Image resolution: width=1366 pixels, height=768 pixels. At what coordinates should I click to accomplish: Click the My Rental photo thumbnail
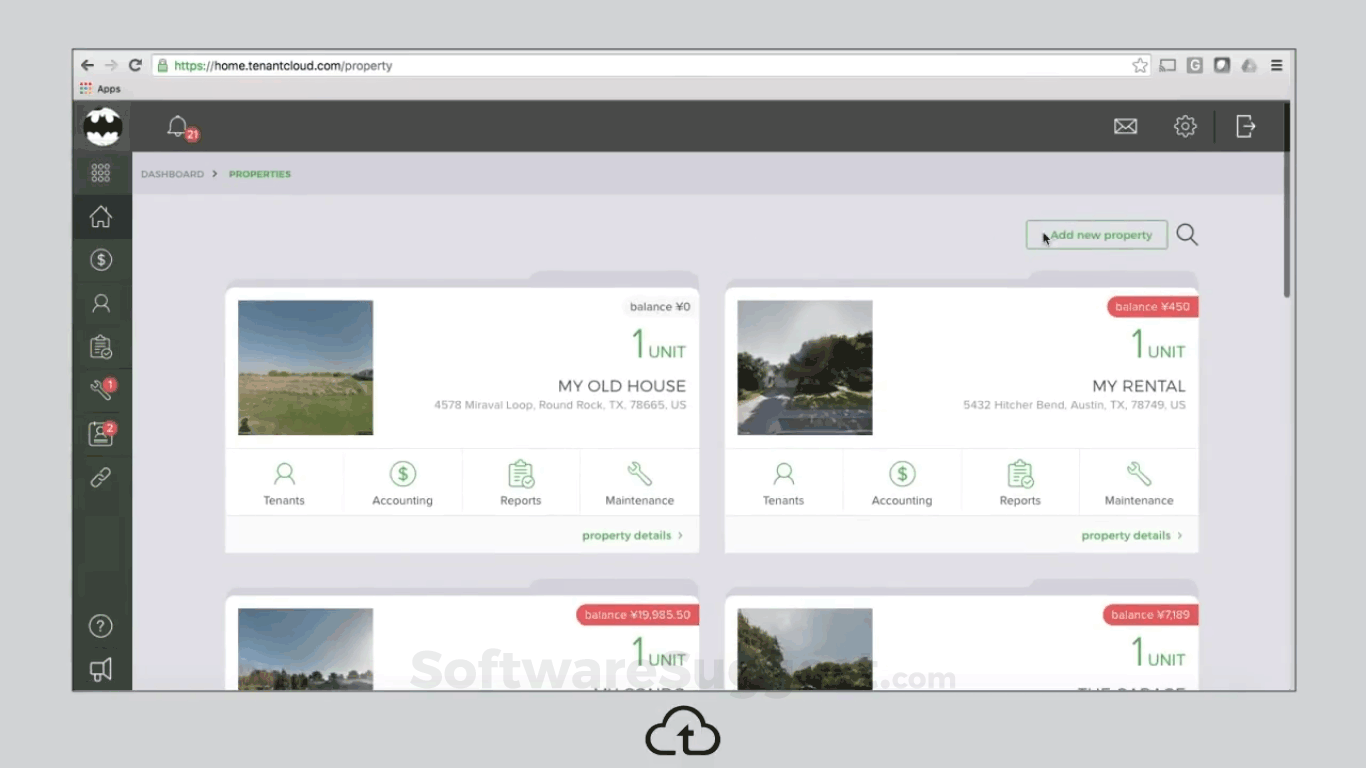click(x=805, y=368)
